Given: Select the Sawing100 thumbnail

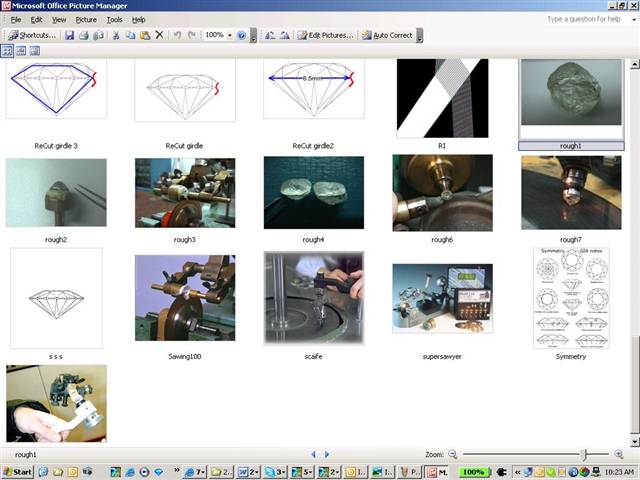Looking at the screenshot, I should point(185,298).
